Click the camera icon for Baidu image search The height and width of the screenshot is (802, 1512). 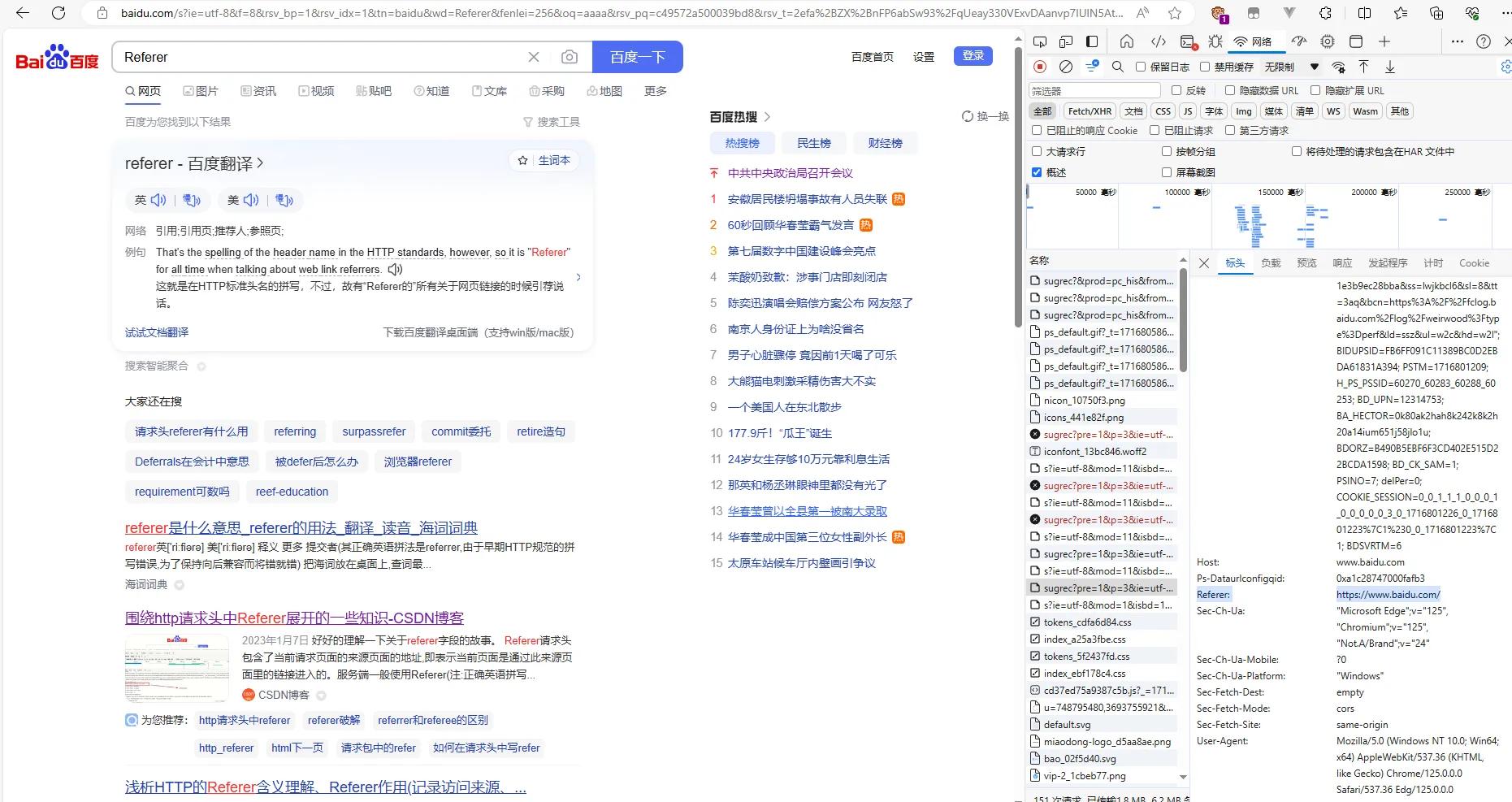(x=569, y=57)
